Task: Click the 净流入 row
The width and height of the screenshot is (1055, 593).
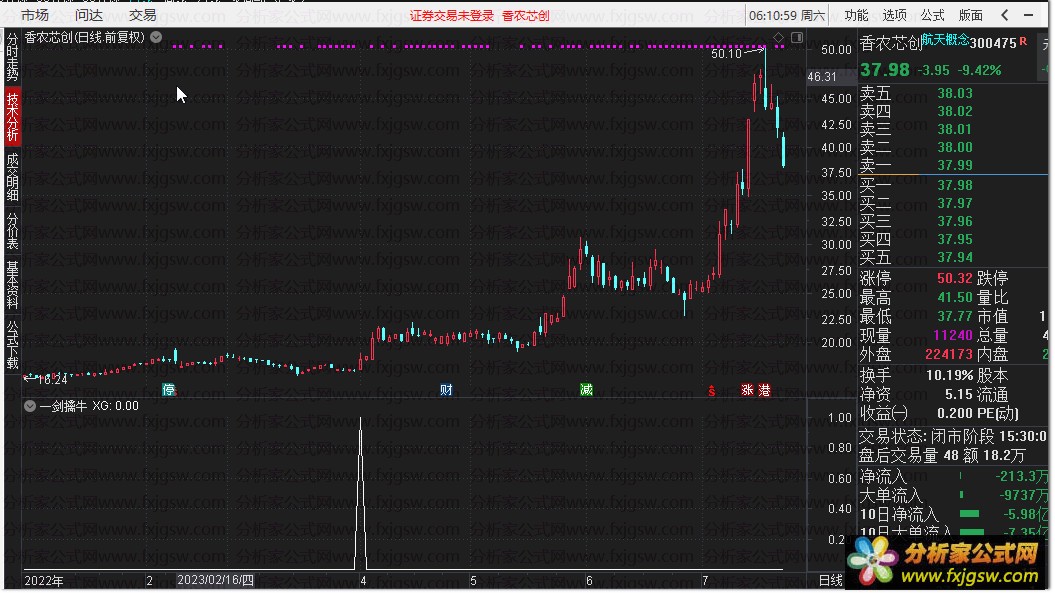Action: (953, 477)
